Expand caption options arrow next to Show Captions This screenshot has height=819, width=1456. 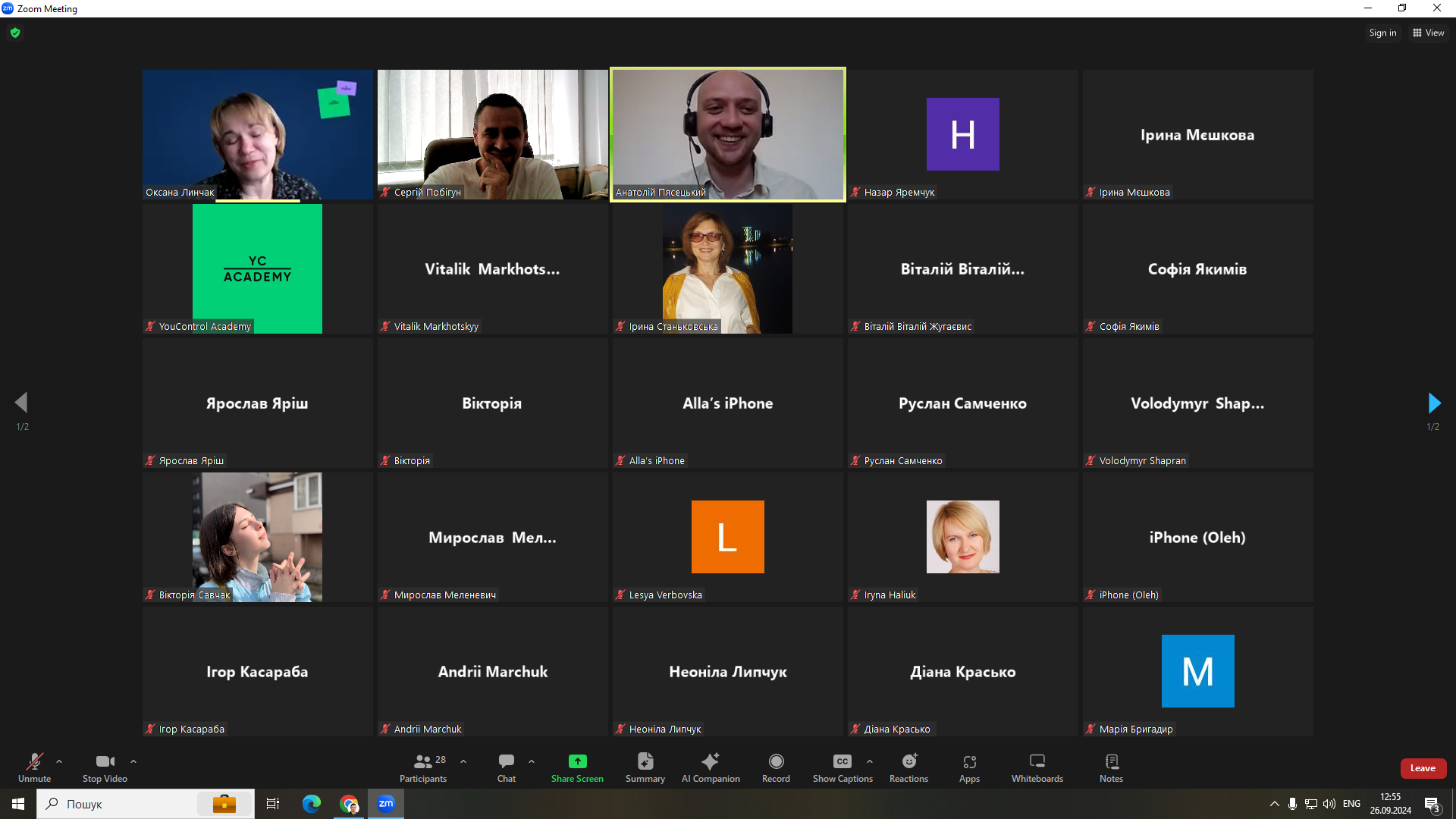point(870,761)
